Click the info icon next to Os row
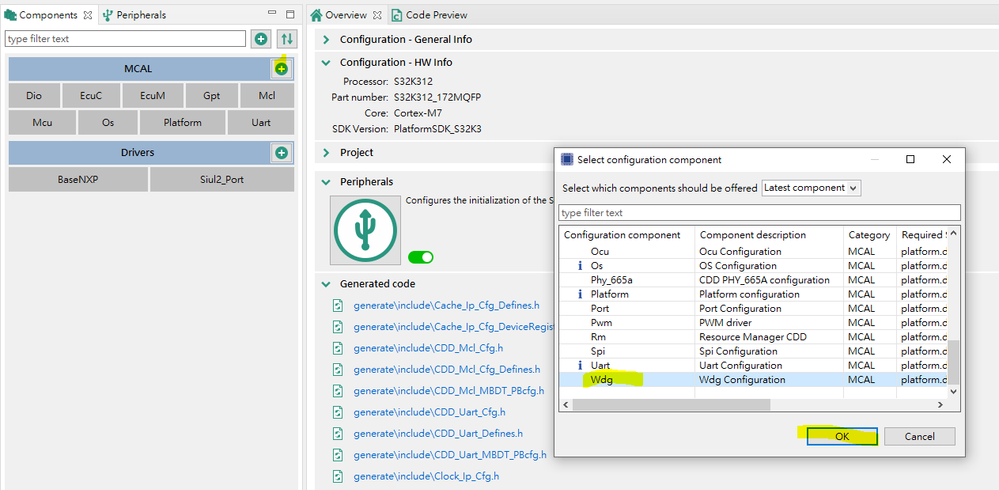 point(580,266)
